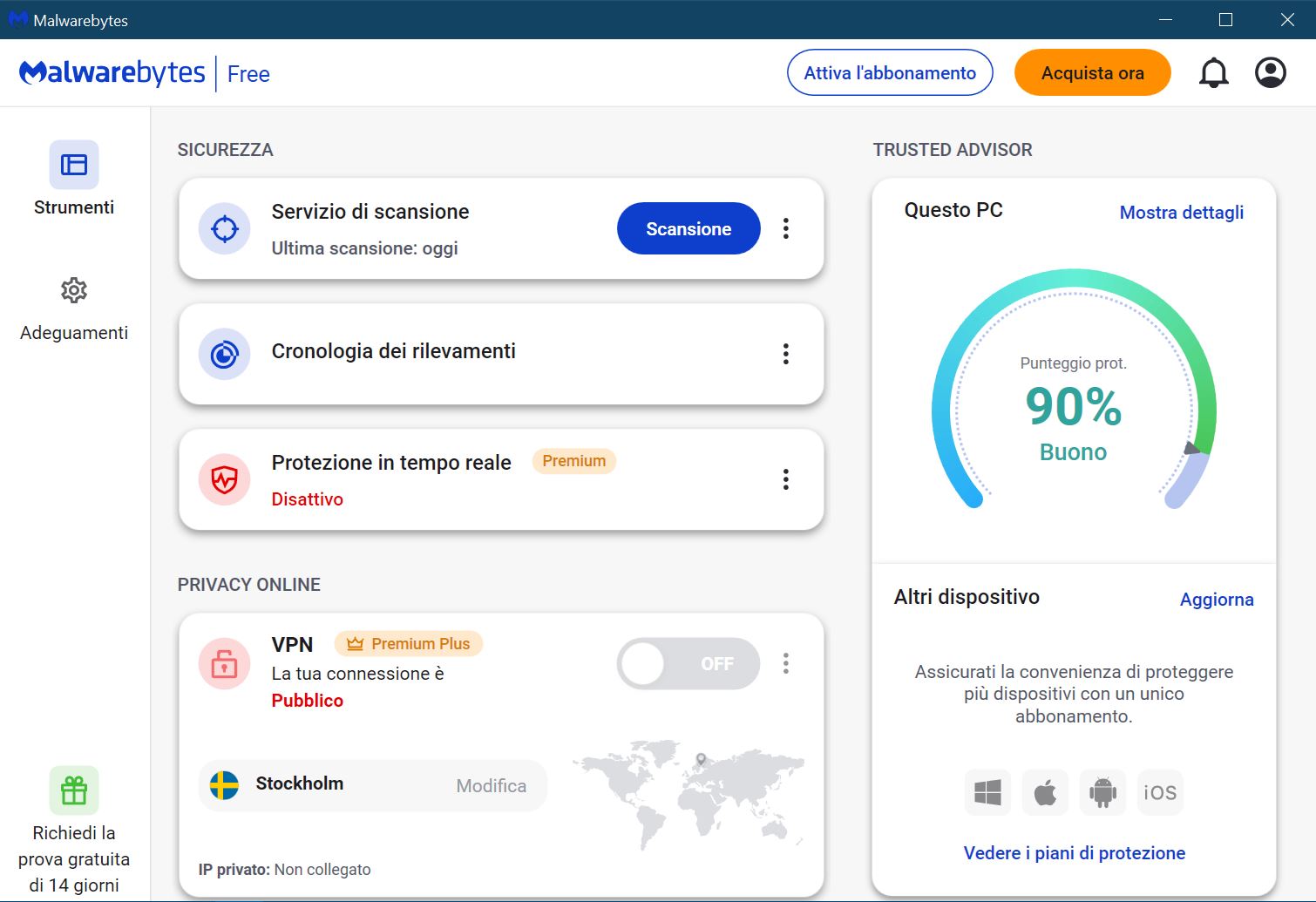Image resolution: width=1316 pixels, height=902 pixels.
Task: Open the Mostra dettagli link
Action: pyautogui.click(x=1182, y=213)
